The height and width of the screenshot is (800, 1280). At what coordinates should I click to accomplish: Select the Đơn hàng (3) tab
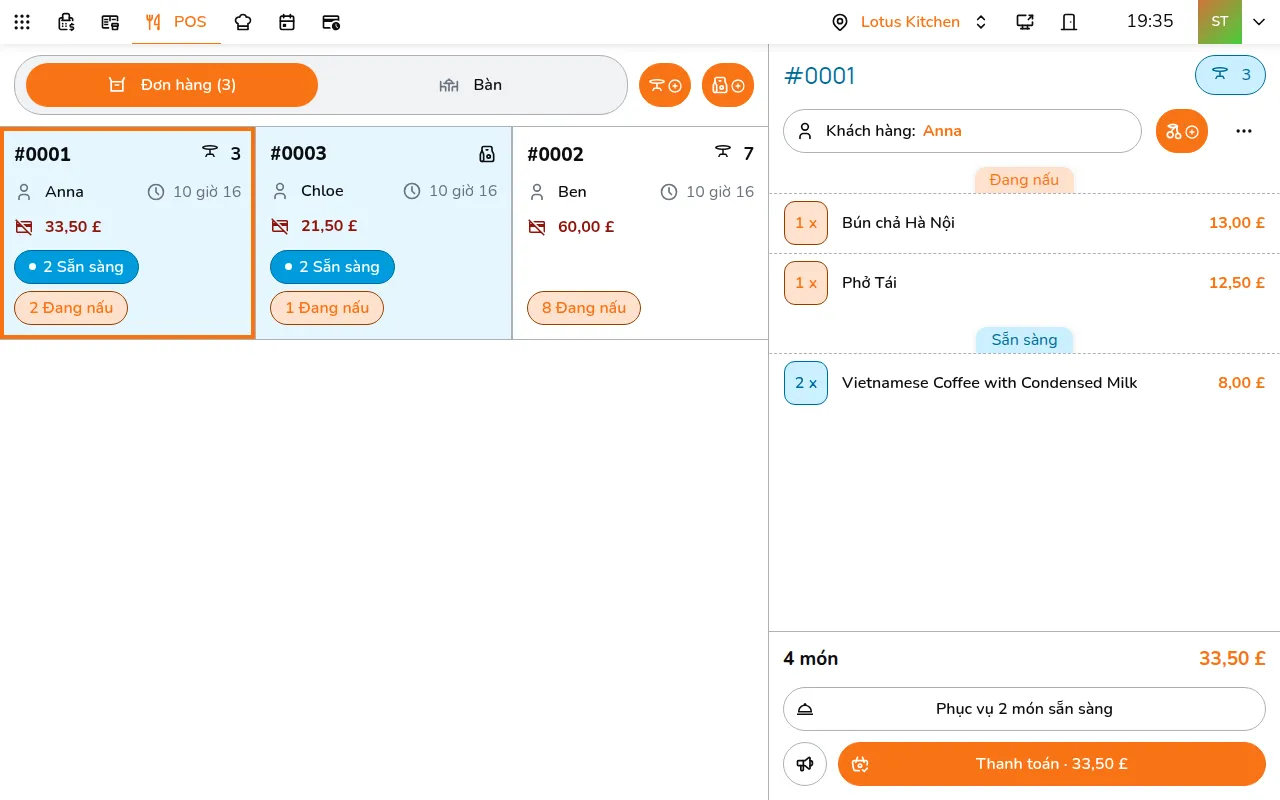tap(172, 85)
